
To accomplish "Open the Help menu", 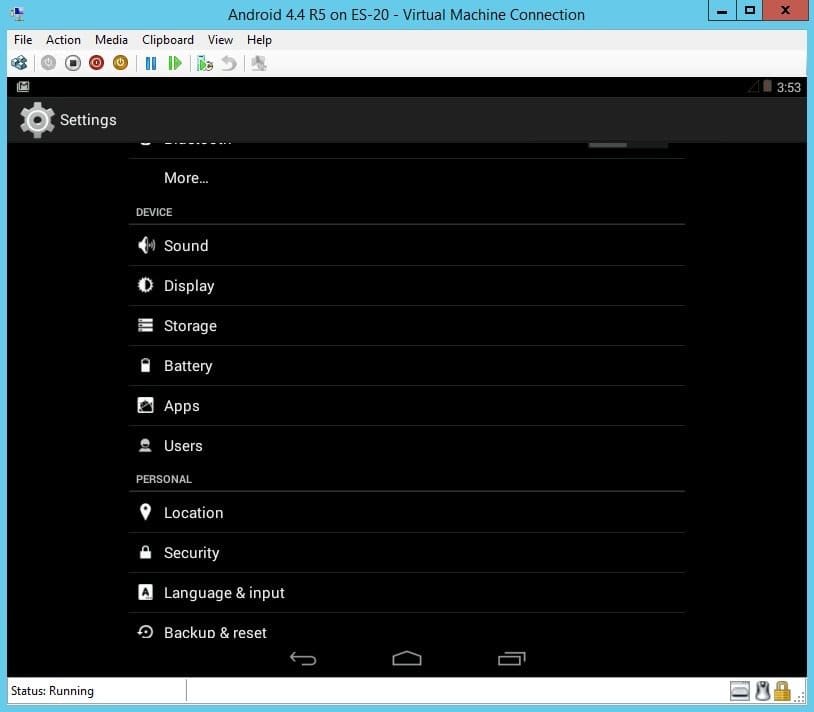I will pyautogui.click(x=259, y=40).
